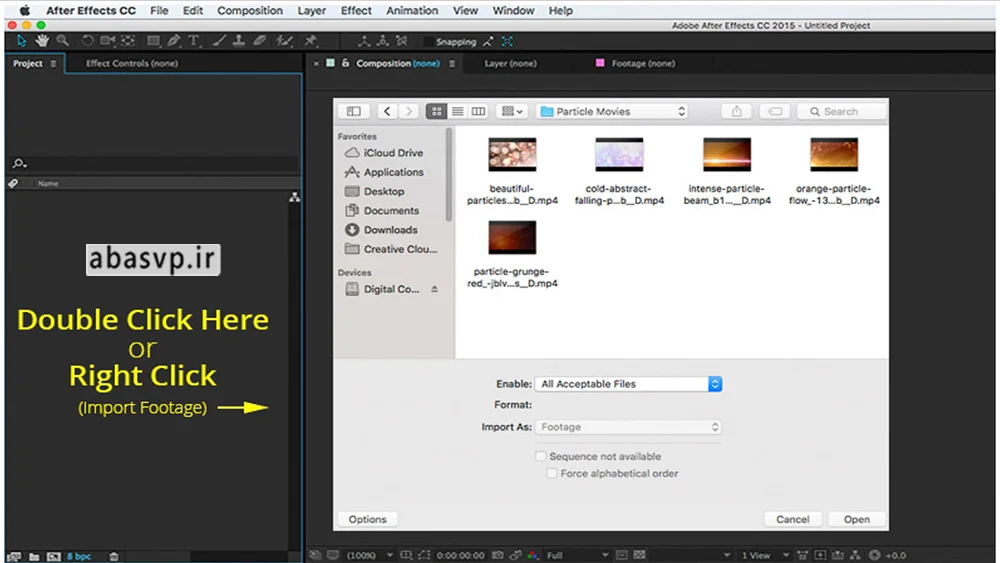Open the 1 View layout dropdown

tap(765, 555)
